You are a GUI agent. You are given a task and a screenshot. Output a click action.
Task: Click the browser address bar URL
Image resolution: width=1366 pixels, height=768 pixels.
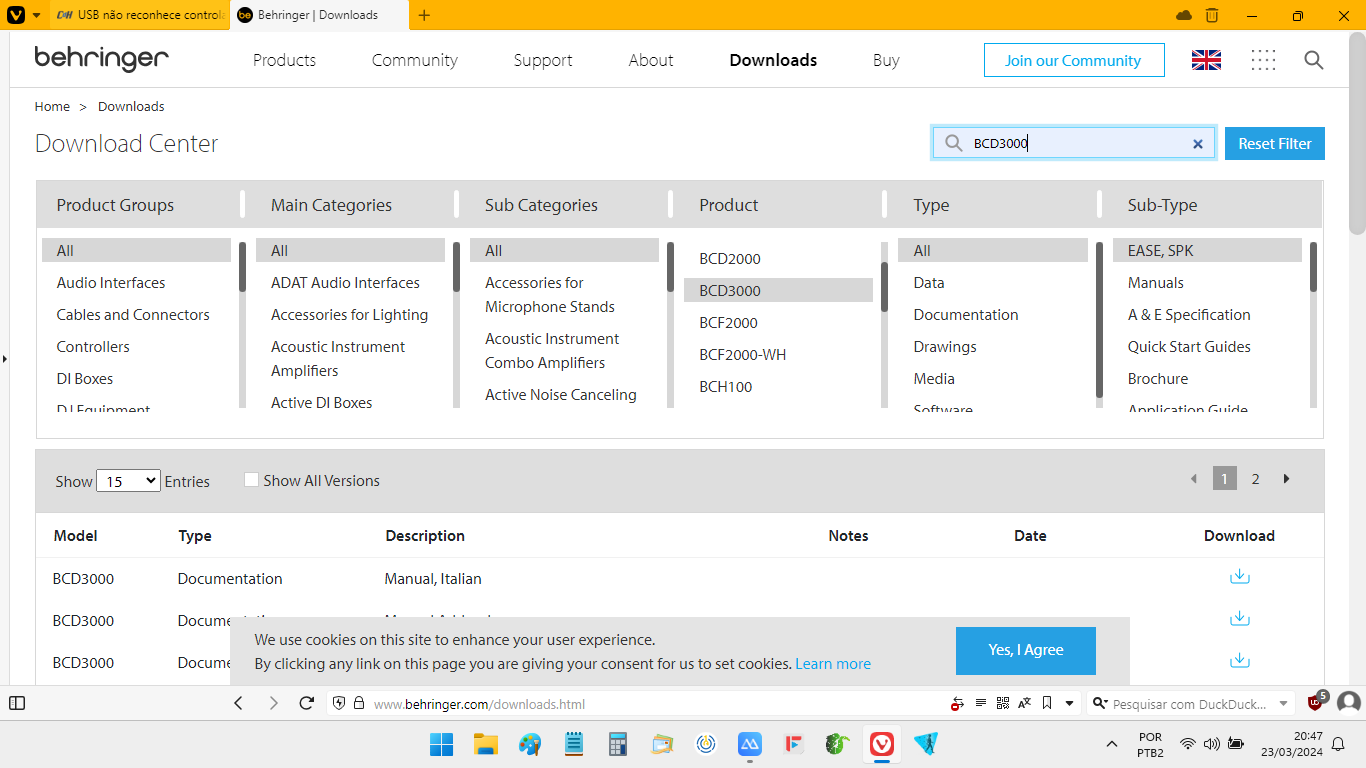(x=479, y=704)
